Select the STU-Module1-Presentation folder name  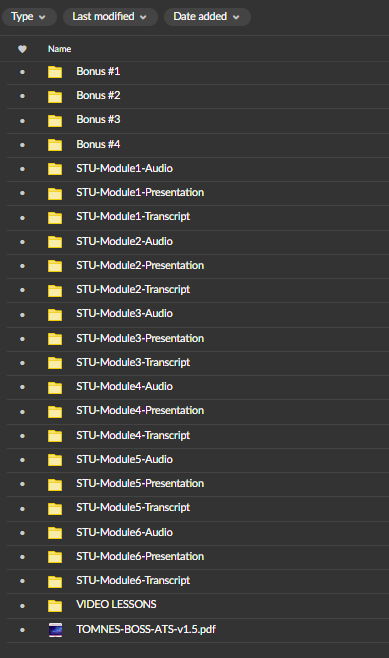(140, 193)
